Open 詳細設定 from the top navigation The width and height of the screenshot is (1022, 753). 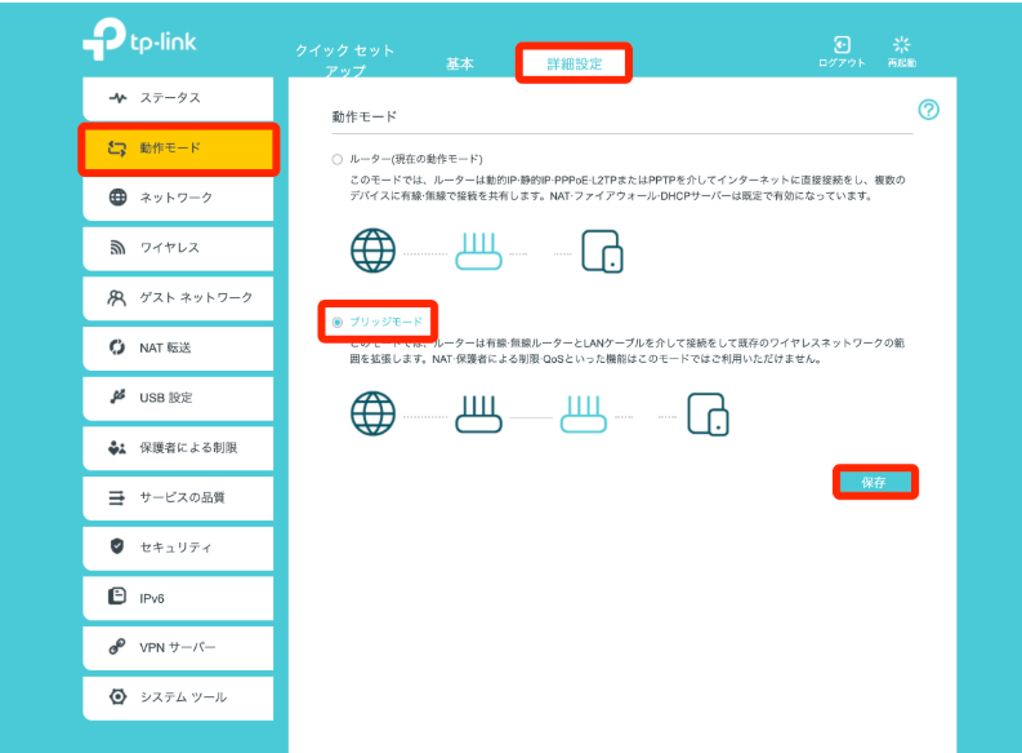574,62
